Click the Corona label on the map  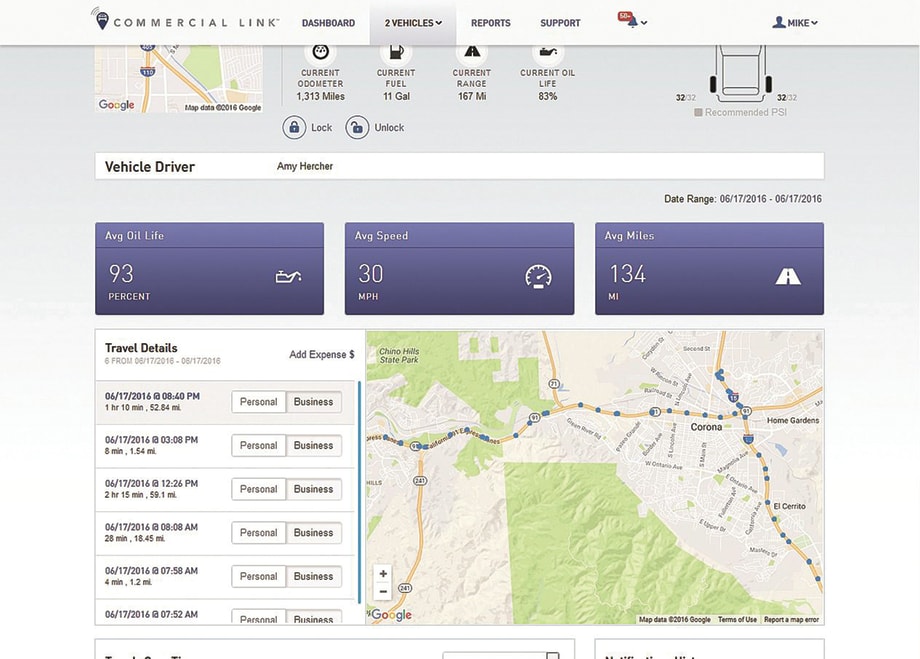pyautogui.click(x=706, y=427)
